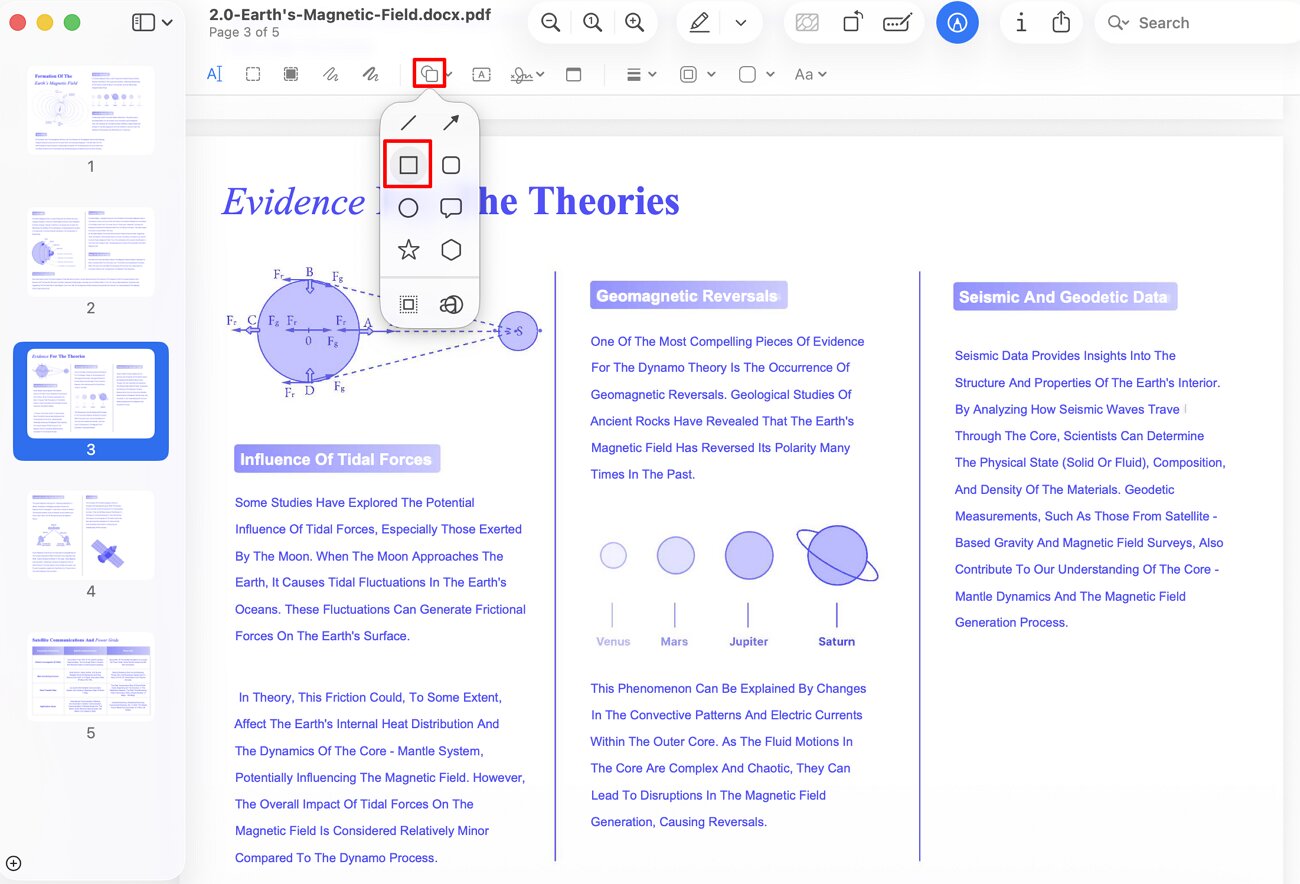Open the Form Filling toolbar

tap(897, 23)
